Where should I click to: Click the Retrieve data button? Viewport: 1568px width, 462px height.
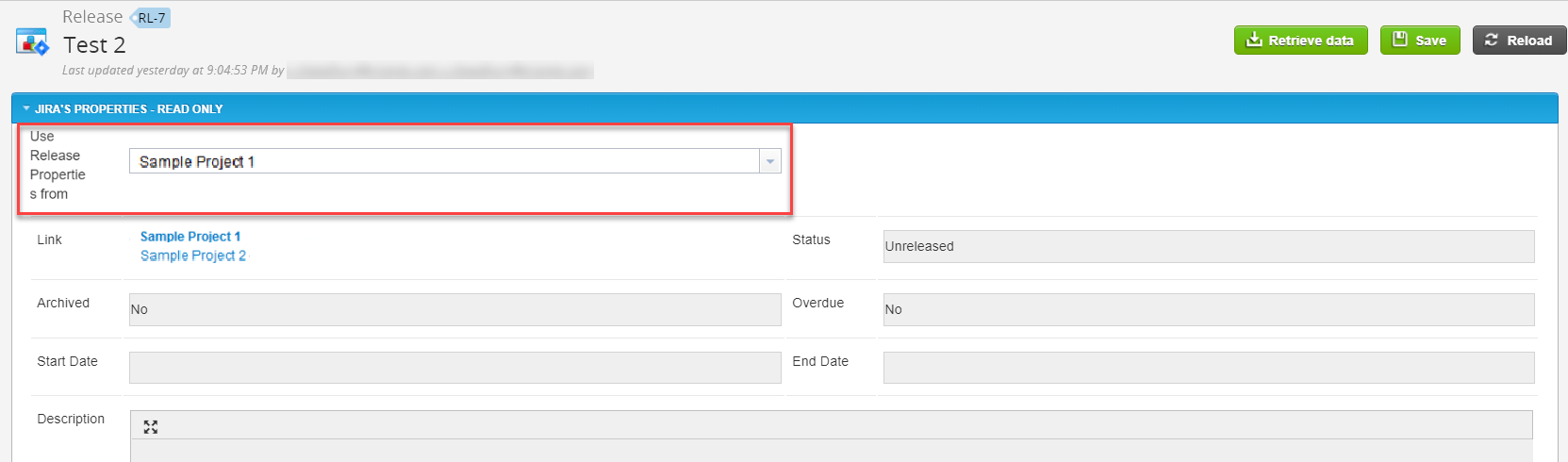pyautogui.click(x=1300, y=41)
